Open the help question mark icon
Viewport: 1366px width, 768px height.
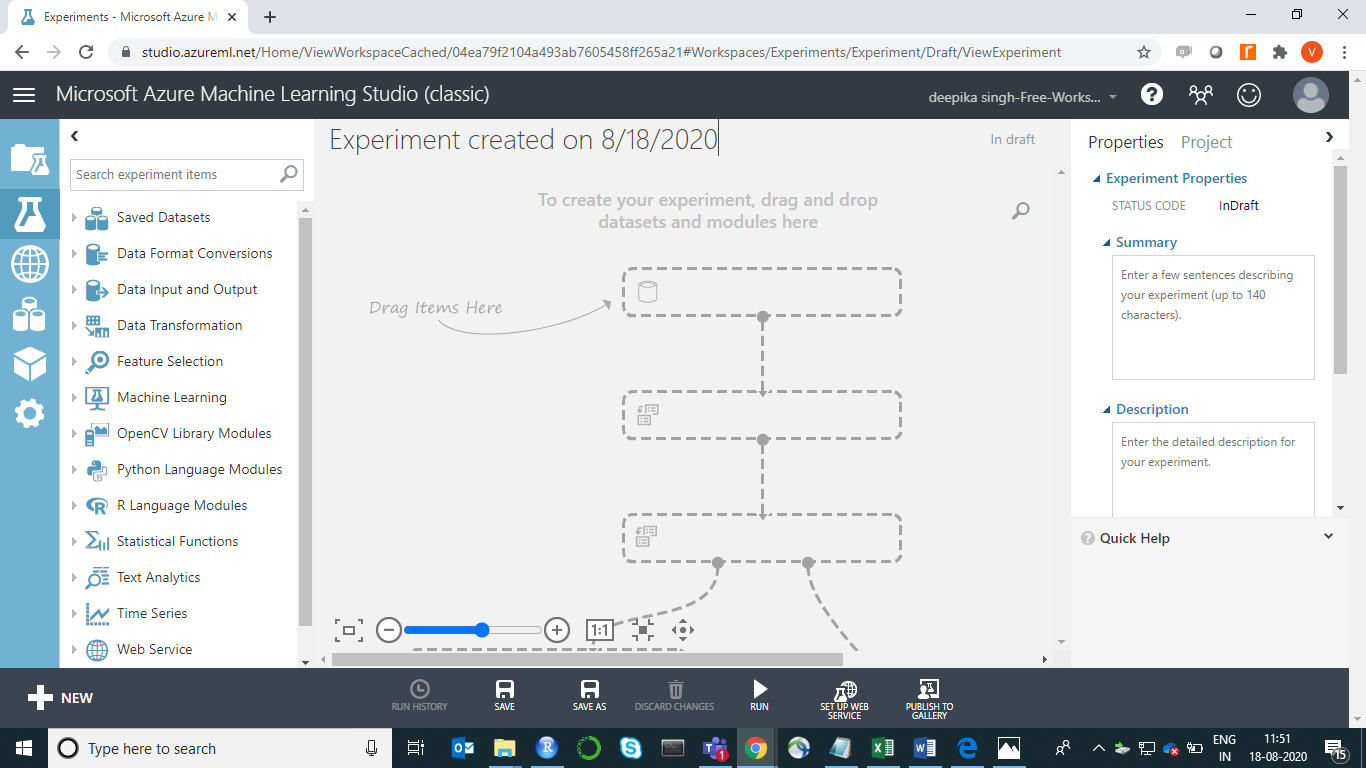click(x=1152, y=94)
